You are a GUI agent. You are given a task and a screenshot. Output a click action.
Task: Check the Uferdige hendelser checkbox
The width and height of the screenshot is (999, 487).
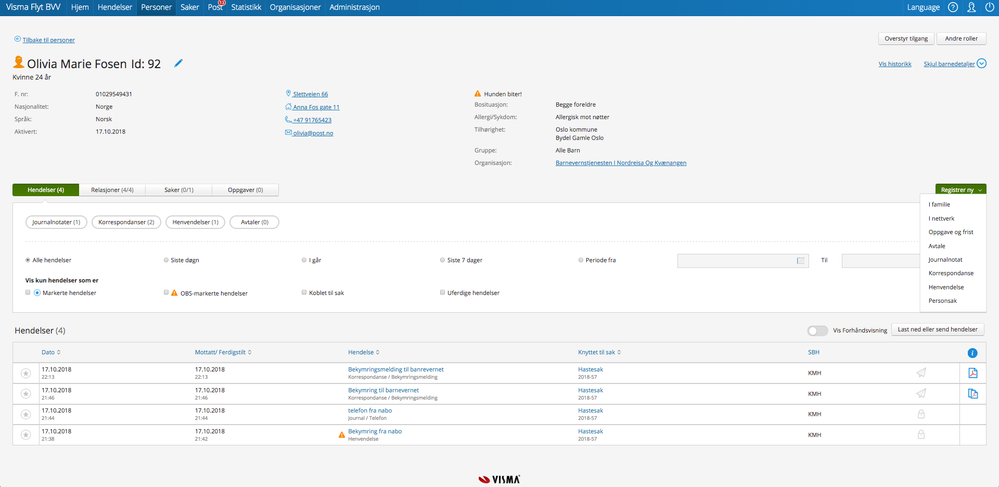pyautogui.click(x=442, y=292)
